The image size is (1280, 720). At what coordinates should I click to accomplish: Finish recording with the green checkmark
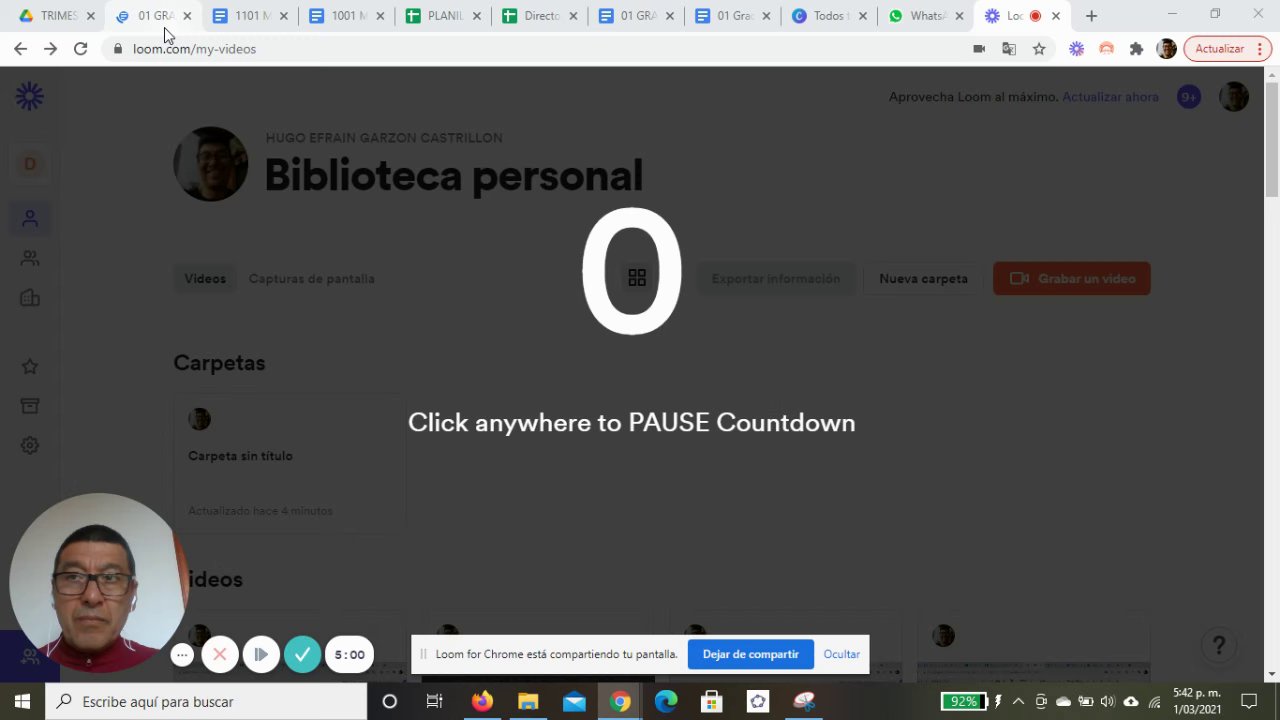click(302, 655)
